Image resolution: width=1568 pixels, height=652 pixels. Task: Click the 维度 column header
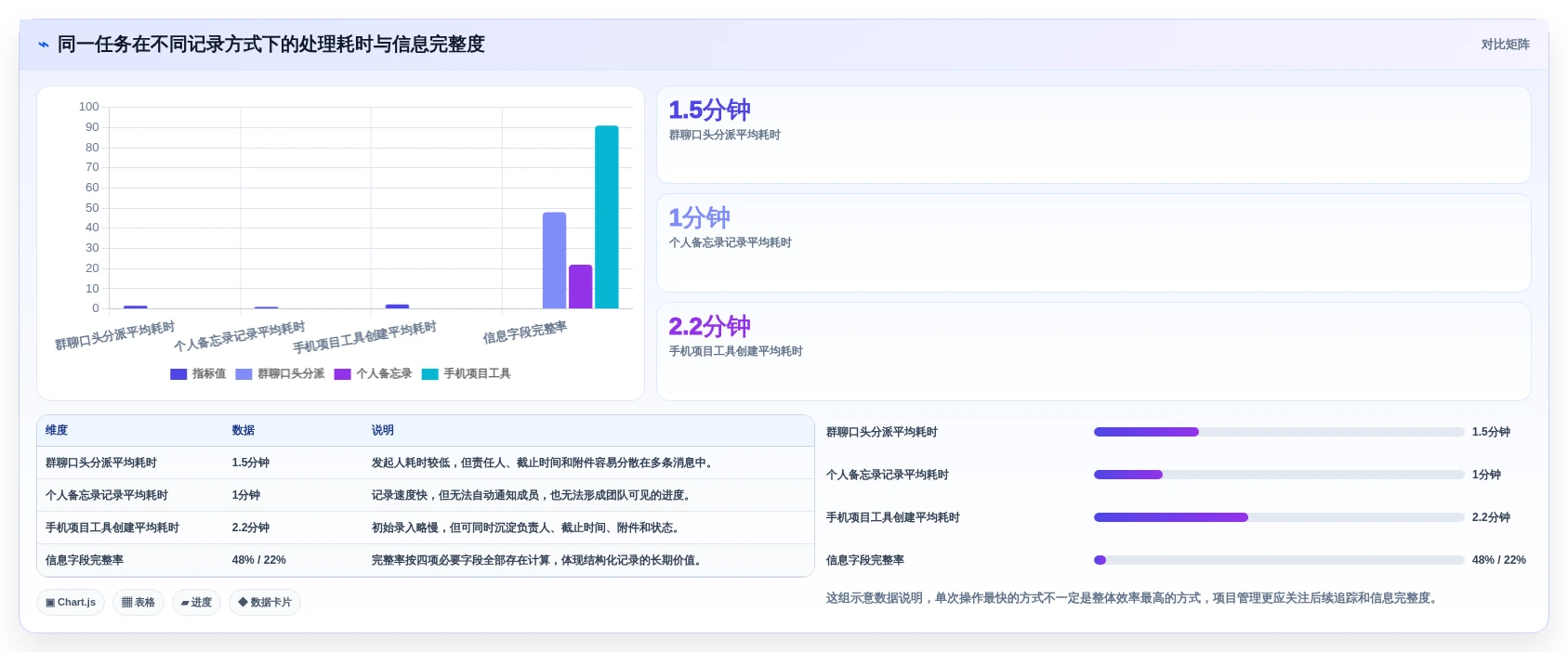pyautogui.click(x=57, y=431)
